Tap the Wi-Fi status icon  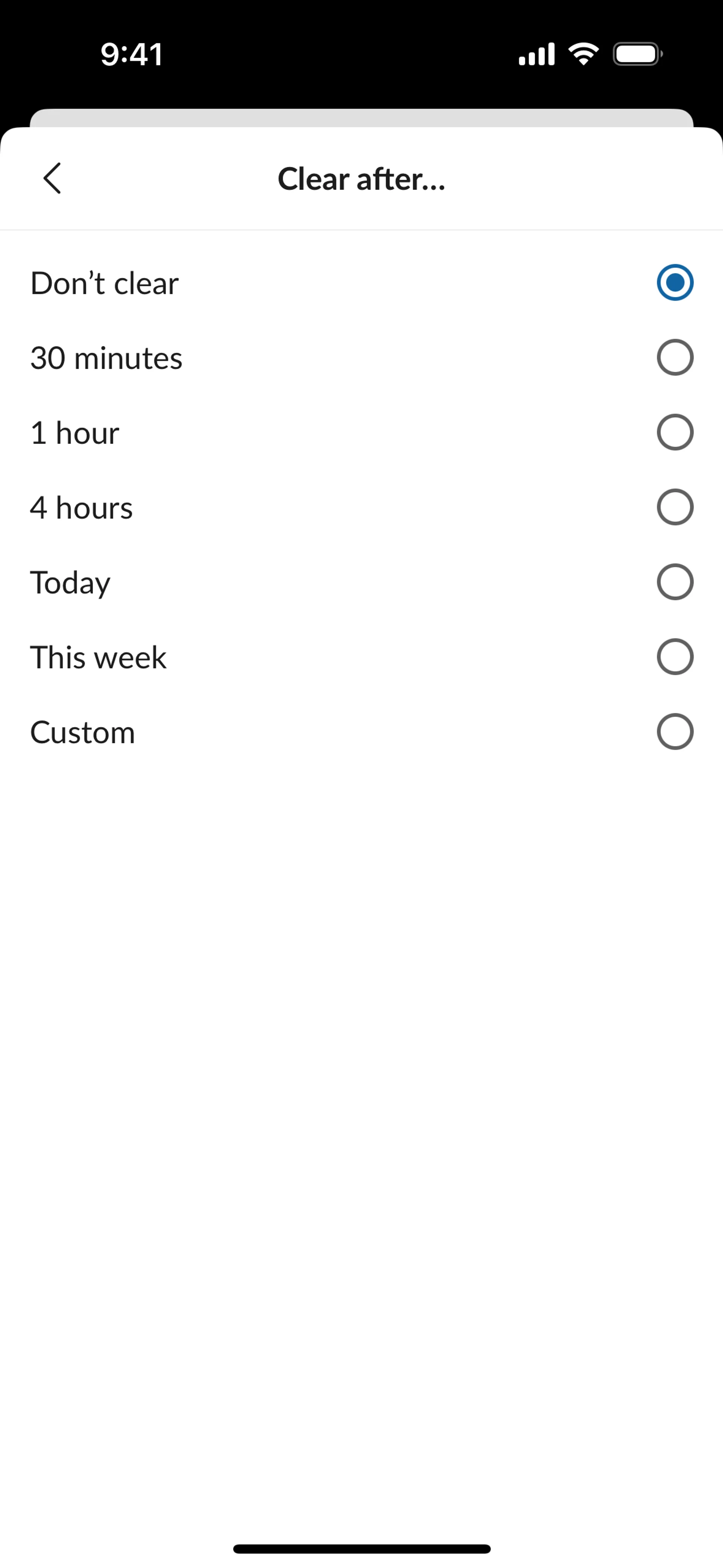[583, 54]
